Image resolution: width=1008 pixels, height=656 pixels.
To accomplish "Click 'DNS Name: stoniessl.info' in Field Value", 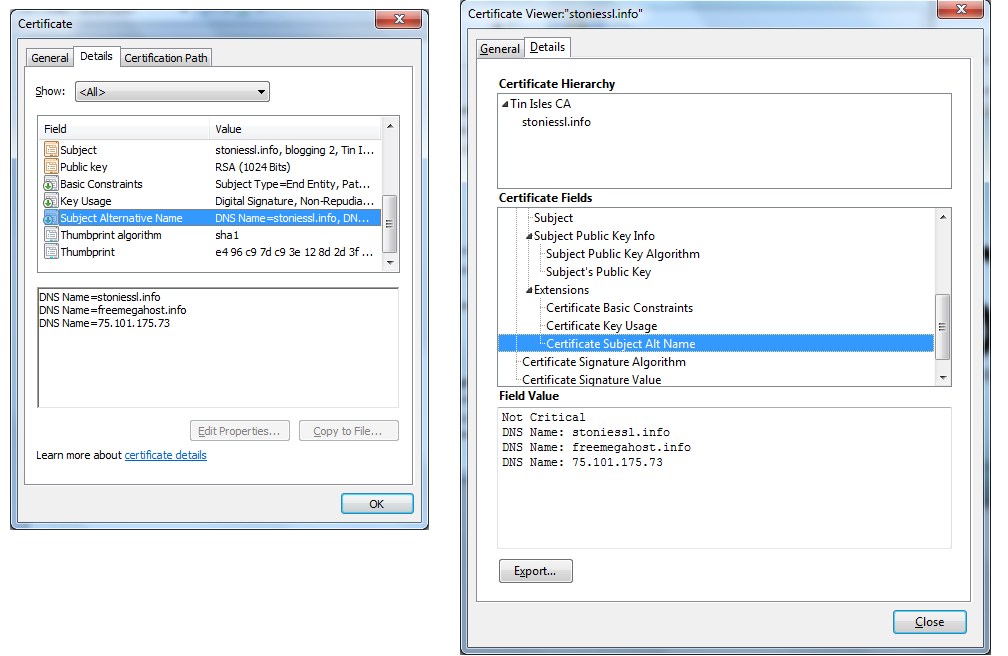I will click(586, 432).
